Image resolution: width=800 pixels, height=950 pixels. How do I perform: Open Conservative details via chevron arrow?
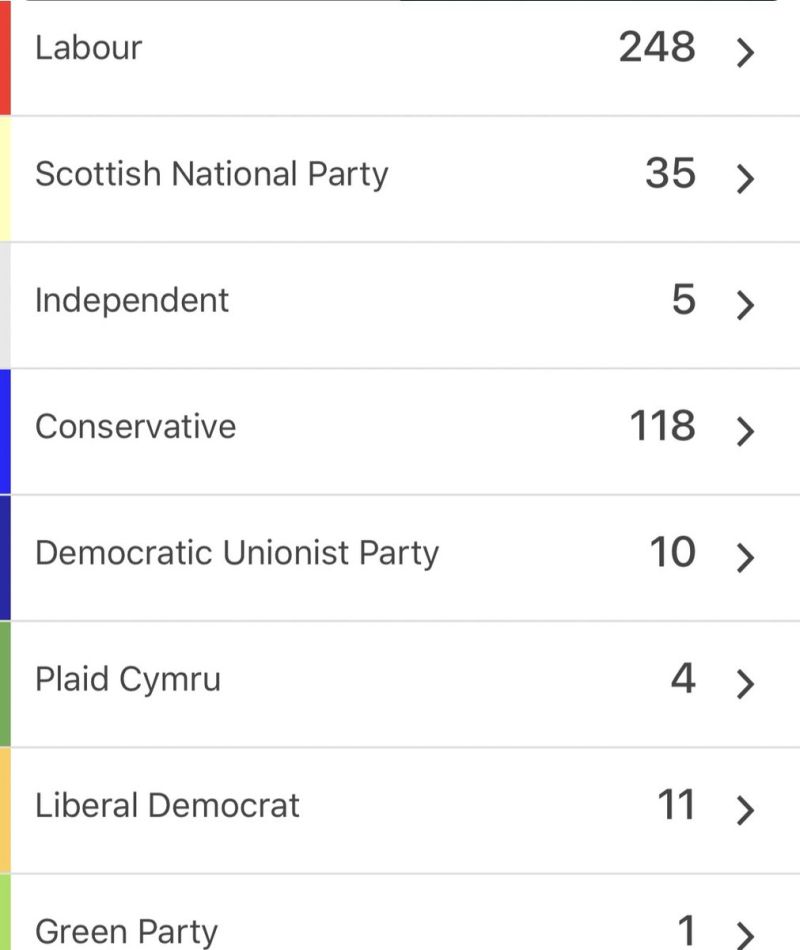pyautogui.click(x=745, y=431)
